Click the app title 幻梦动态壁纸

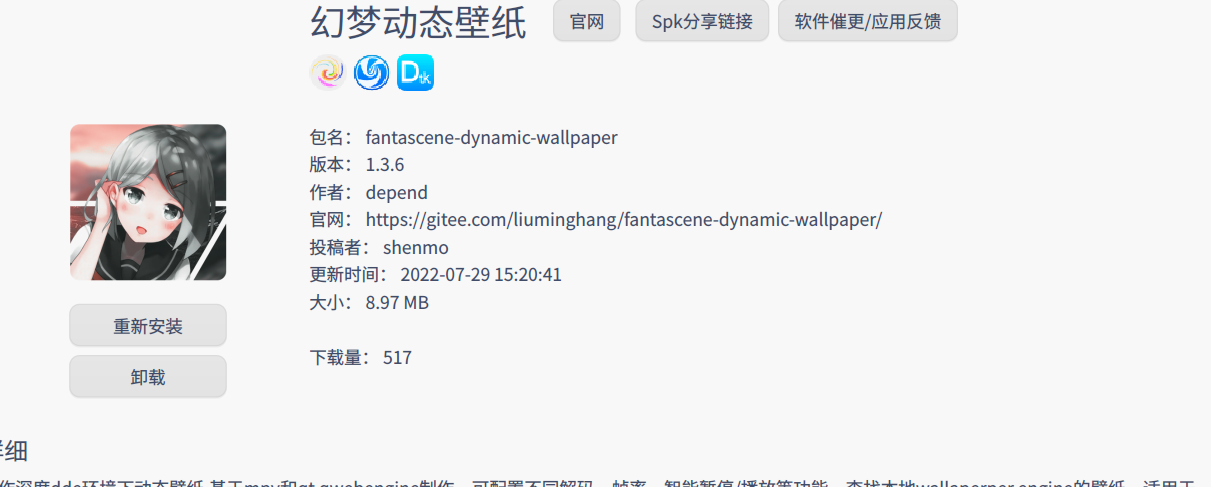(x=418, y=22)
